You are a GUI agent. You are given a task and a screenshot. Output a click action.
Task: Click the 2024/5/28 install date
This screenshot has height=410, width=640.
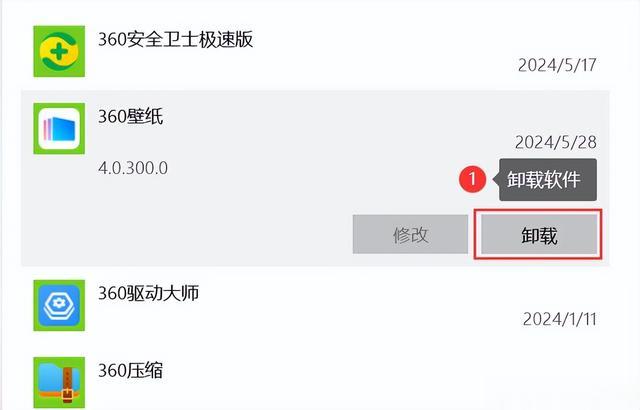point(556,142)
